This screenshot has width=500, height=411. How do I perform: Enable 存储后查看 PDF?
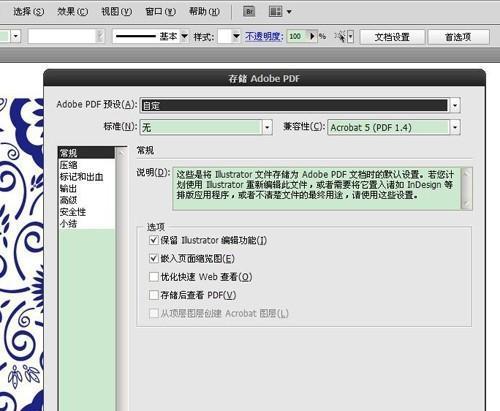[x=154, y=295]
